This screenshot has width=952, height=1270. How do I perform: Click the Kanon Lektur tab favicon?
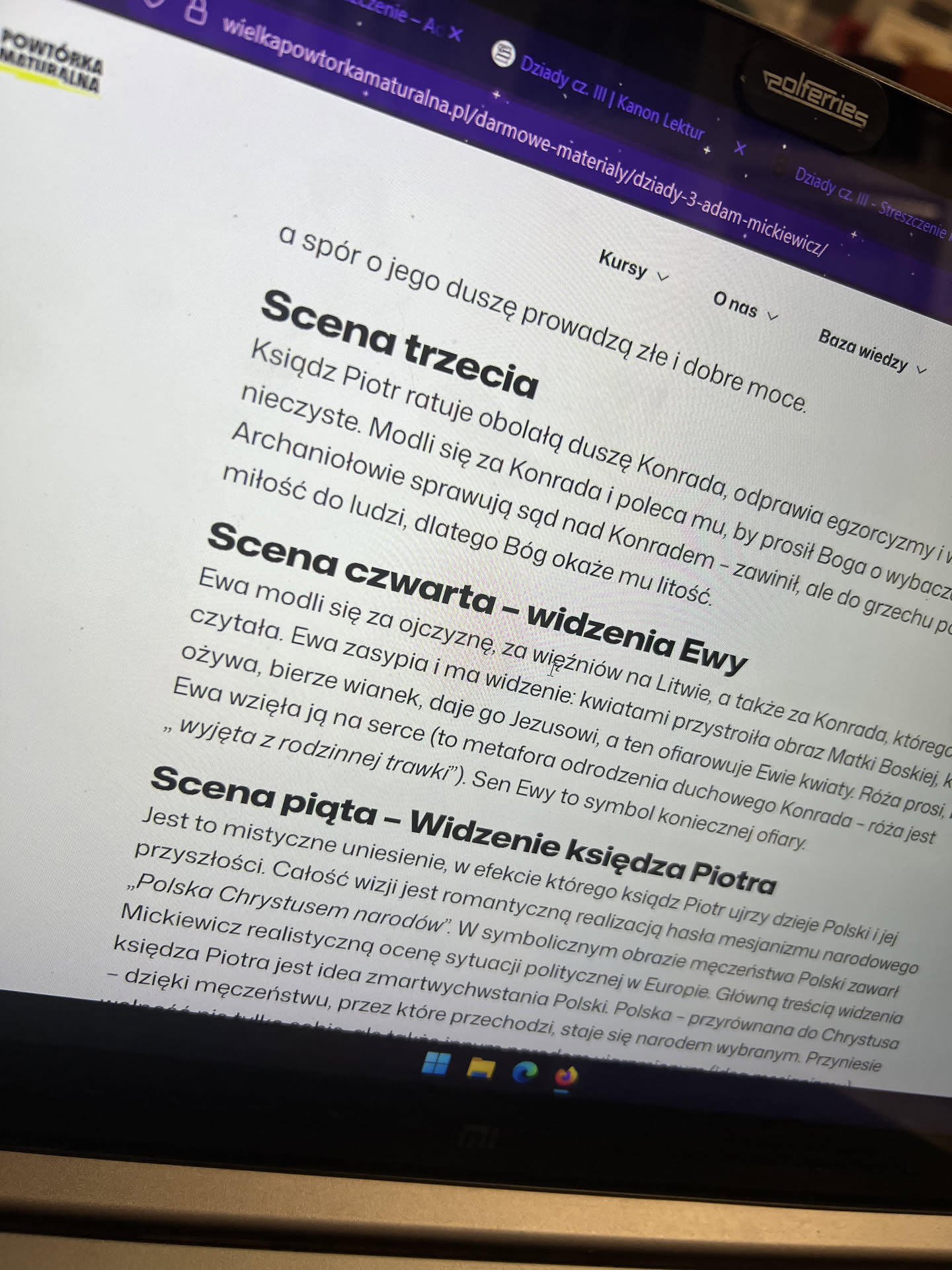[504, 54]
